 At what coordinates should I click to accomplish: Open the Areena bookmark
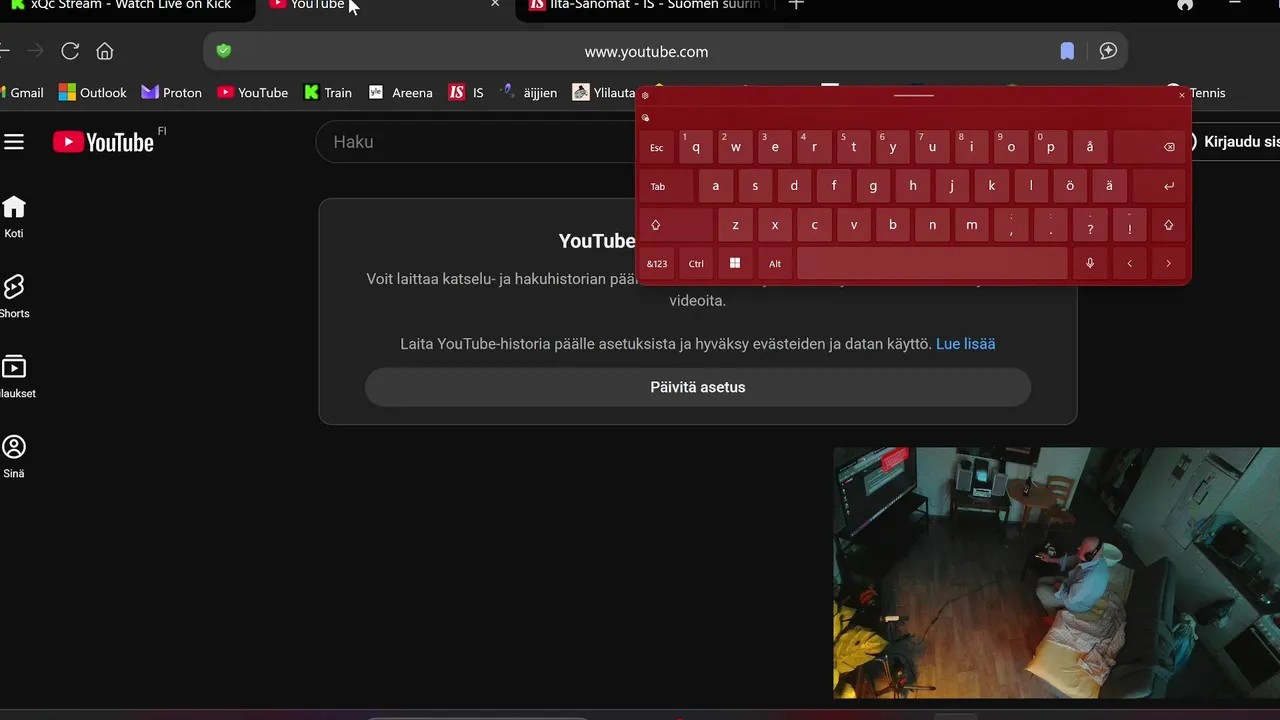(401, 92)
